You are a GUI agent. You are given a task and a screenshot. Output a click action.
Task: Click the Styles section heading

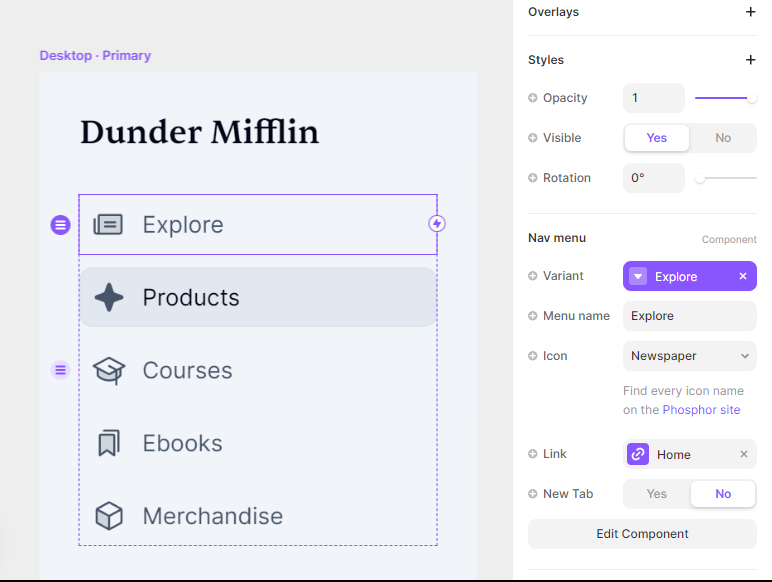tap(546, 60)
